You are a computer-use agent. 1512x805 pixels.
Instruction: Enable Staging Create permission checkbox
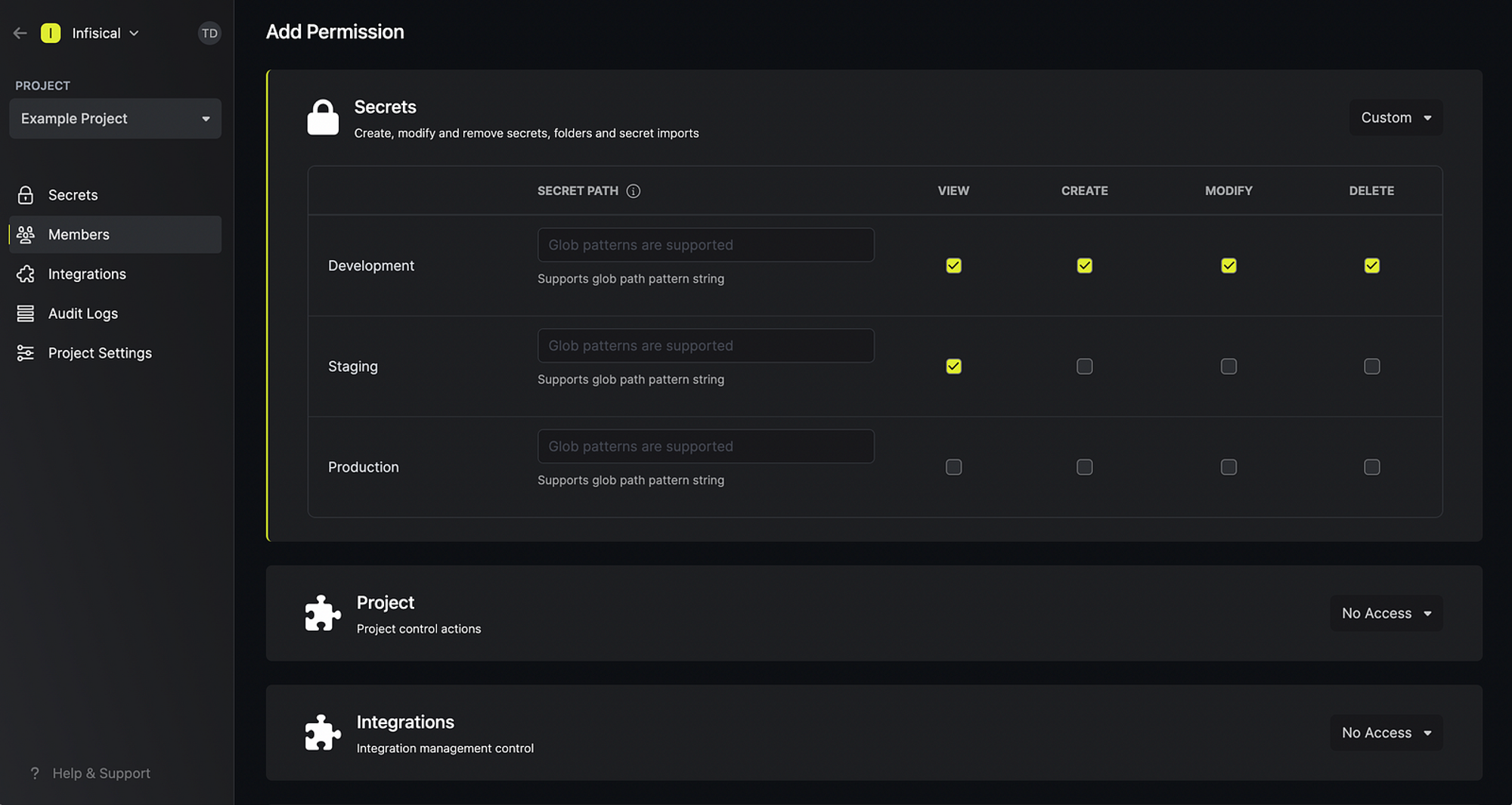pos(1084,367)
